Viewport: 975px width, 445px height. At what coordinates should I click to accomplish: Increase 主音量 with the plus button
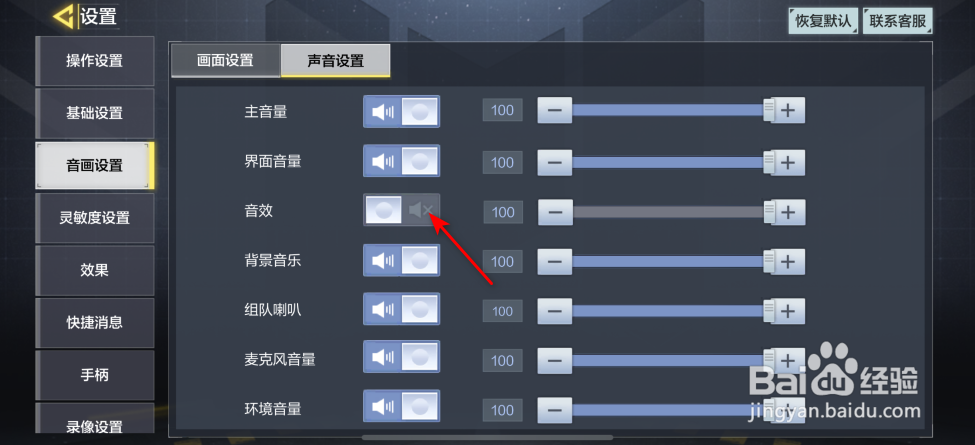click(788, 111)
